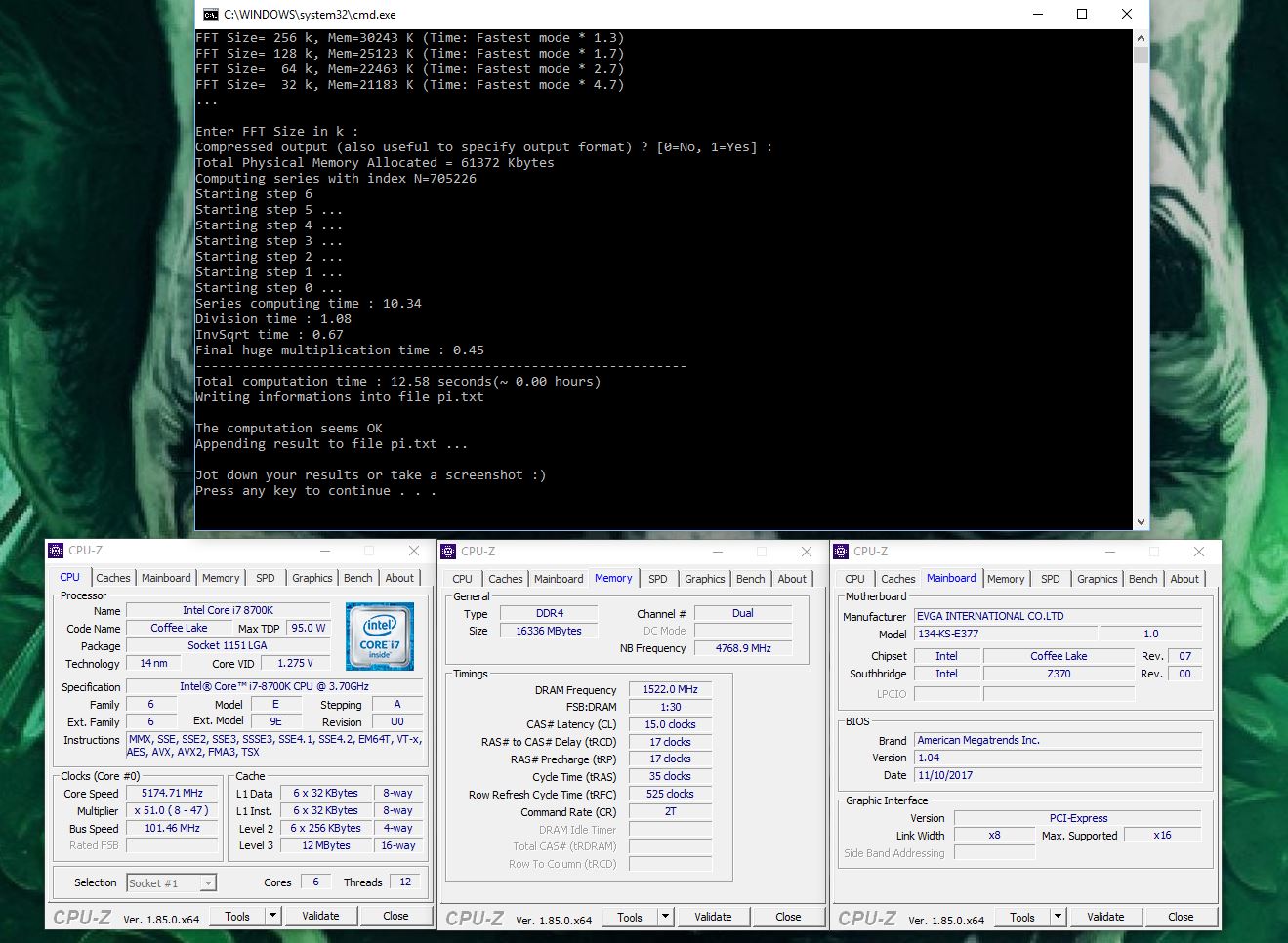
Task: Minimize the left CPU-Z window
Action: (325, 551)
